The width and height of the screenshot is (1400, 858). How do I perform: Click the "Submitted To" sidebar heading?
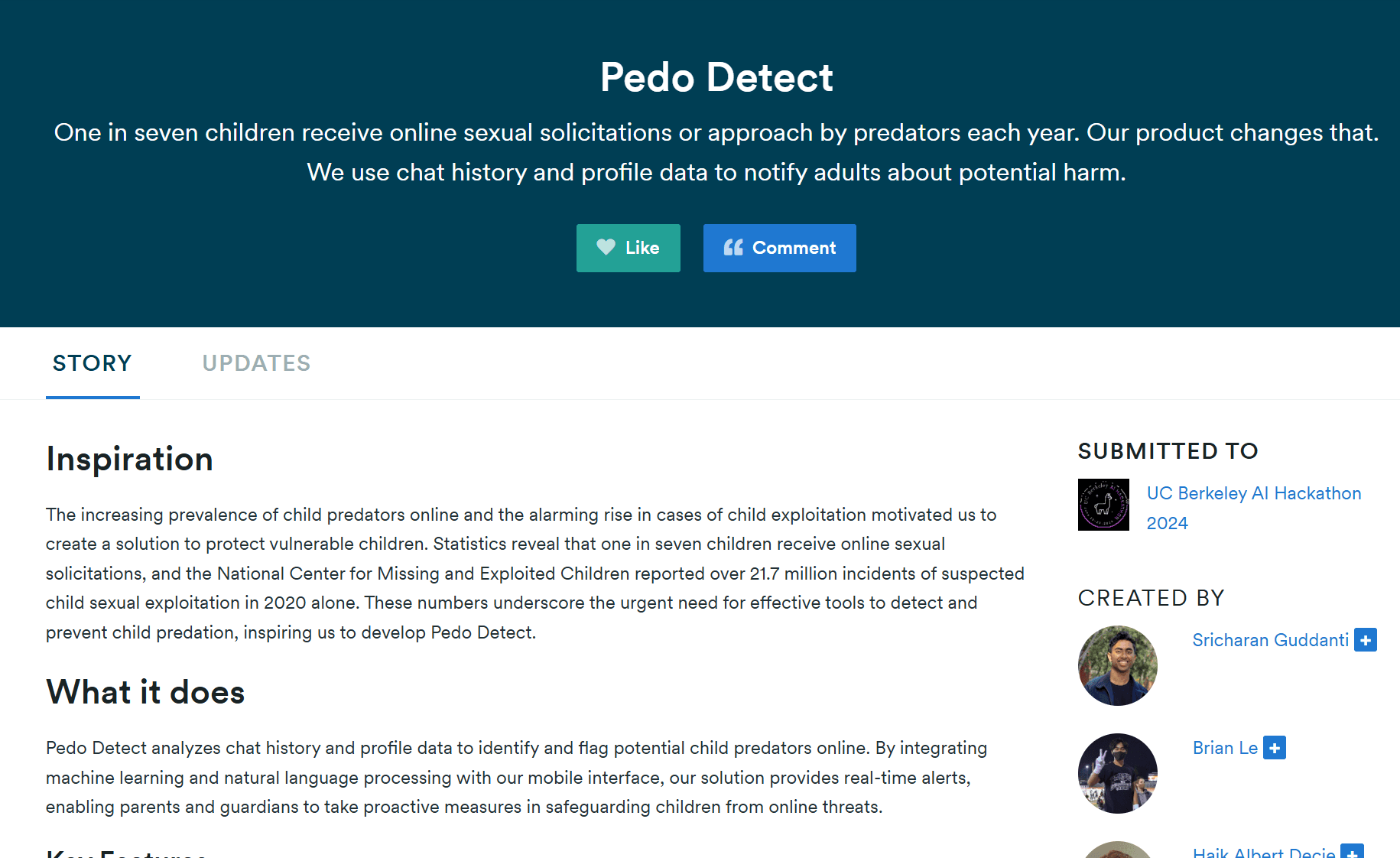(x=1168, y=451)
